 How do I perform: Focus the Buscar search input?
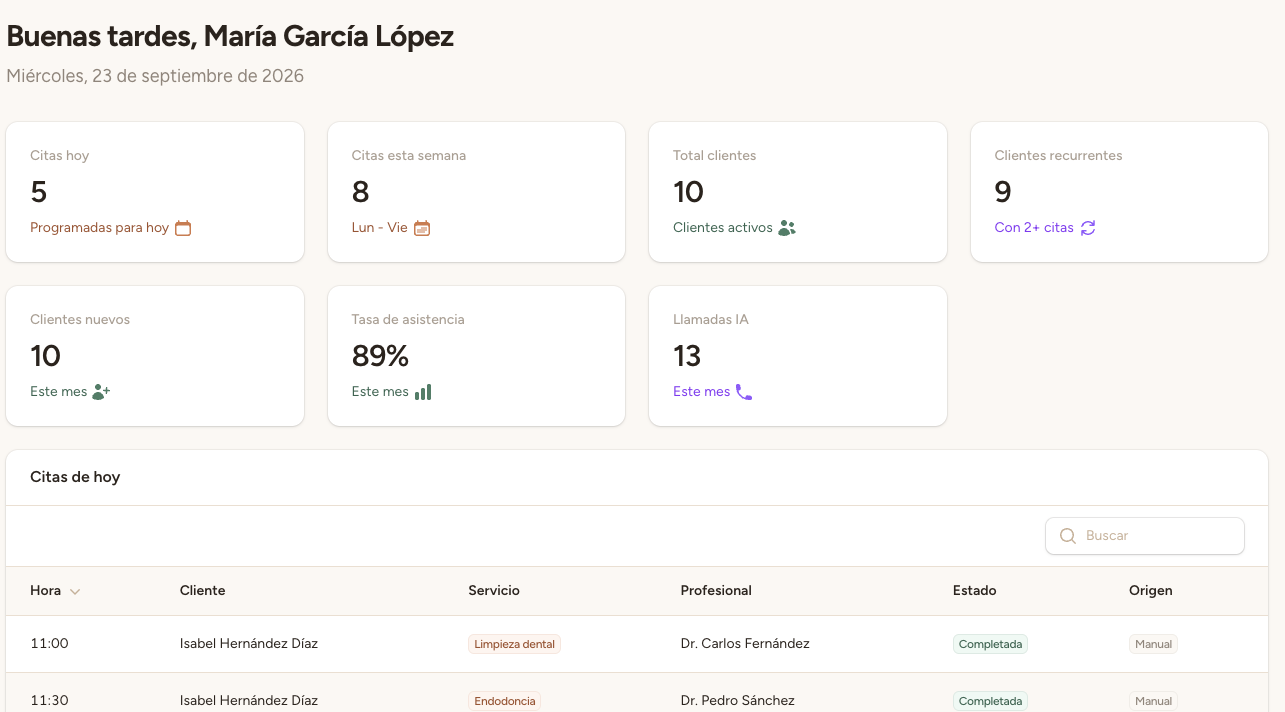(x=1145, y=536)
